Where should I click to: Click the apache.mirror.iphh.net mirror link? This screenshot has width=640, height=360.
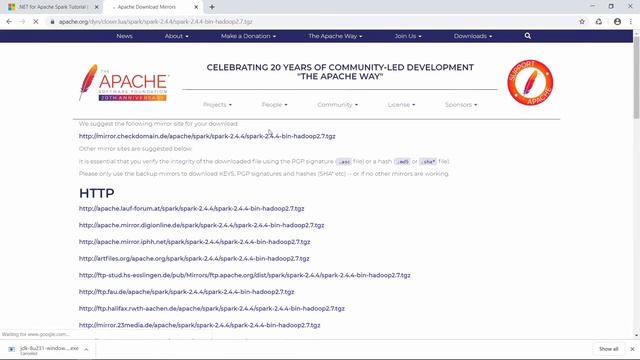click(194, 242)
